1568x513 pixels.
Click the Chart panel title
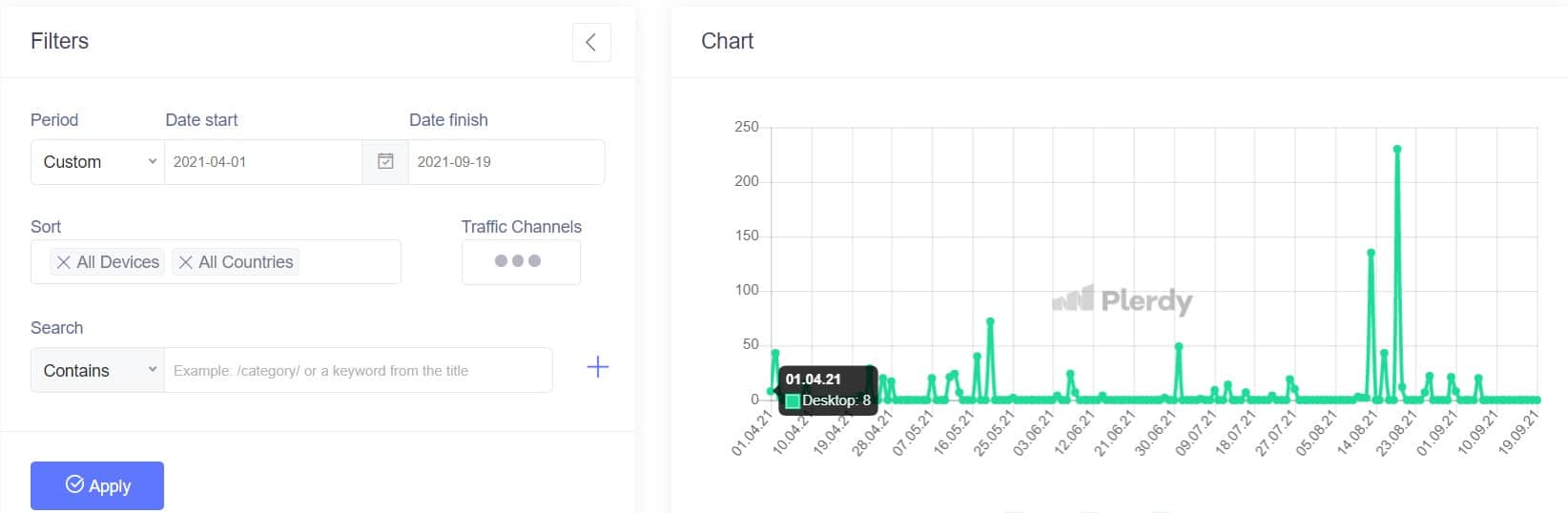727,41
